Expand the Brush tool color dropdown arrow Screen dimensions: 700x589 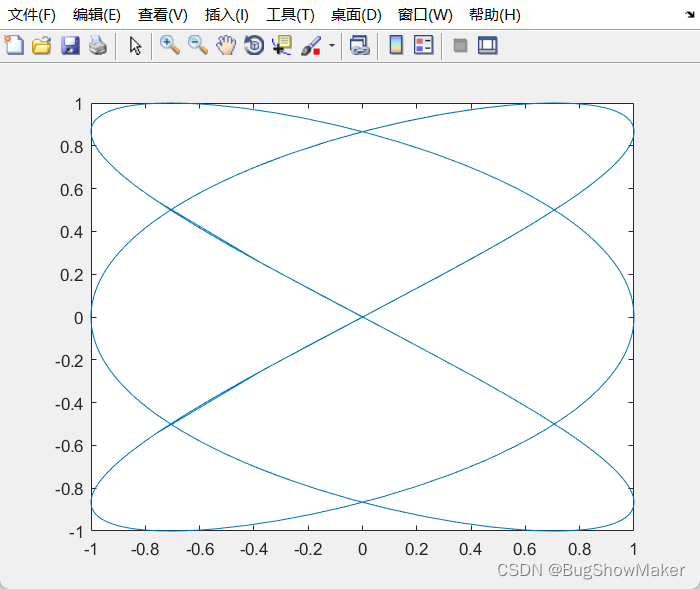tap(332, 45)
